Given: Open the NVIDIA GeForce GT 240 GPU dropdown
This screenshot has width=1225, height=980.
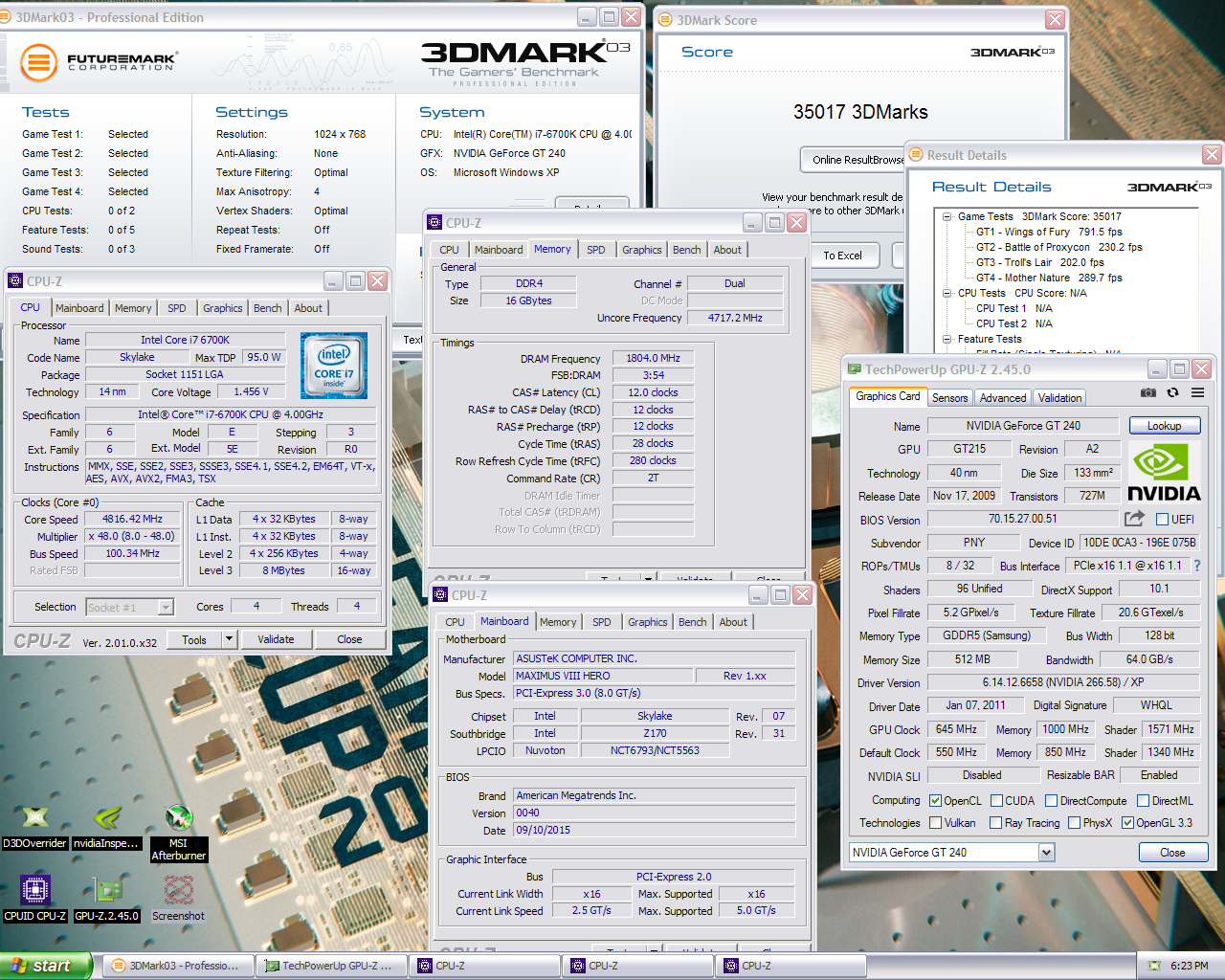Looking at the screenshot, I should coord(1046,852).
